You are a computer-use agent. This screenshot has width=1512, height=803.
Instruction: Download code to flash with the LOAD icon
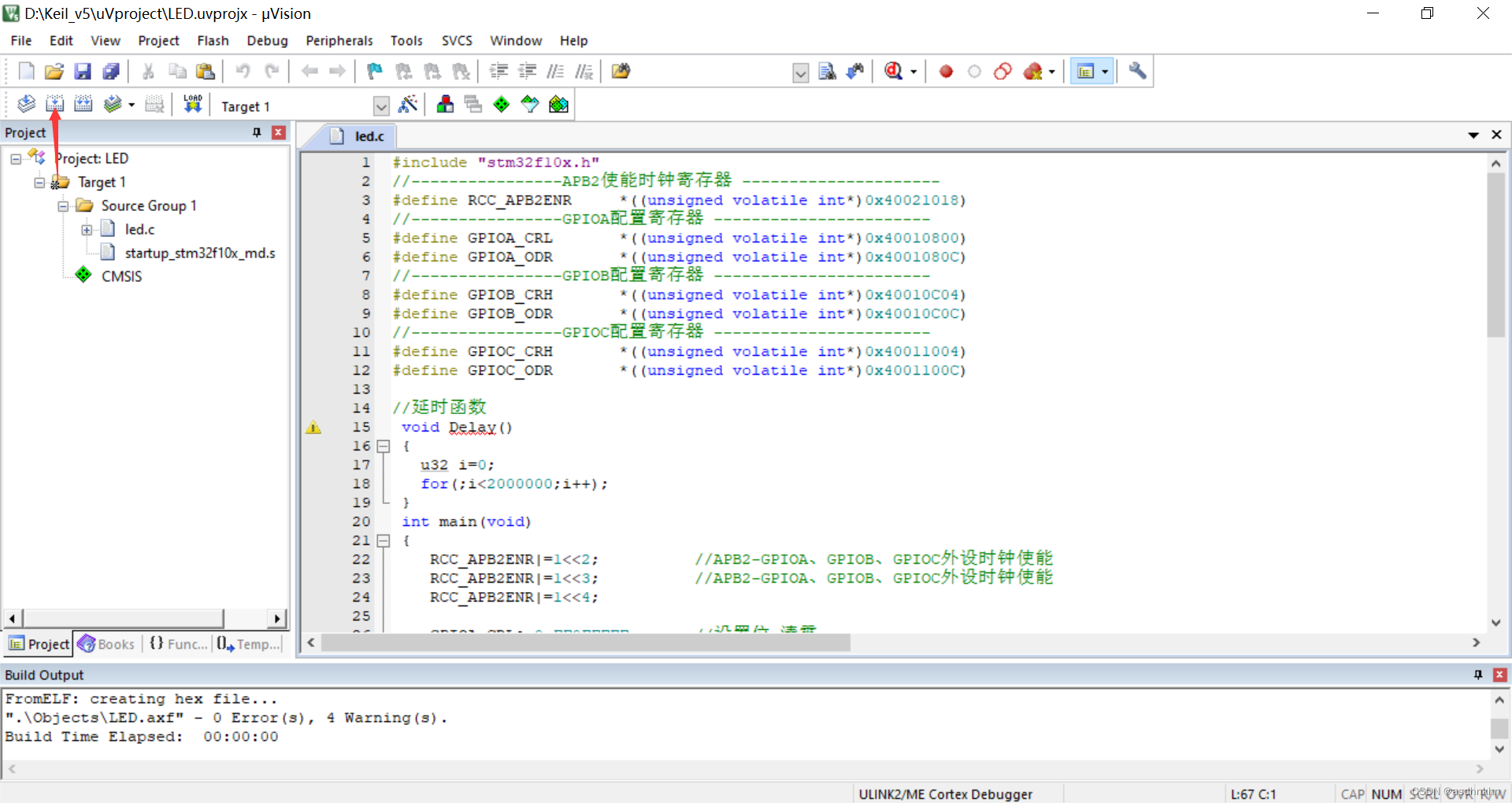point(193,104)
